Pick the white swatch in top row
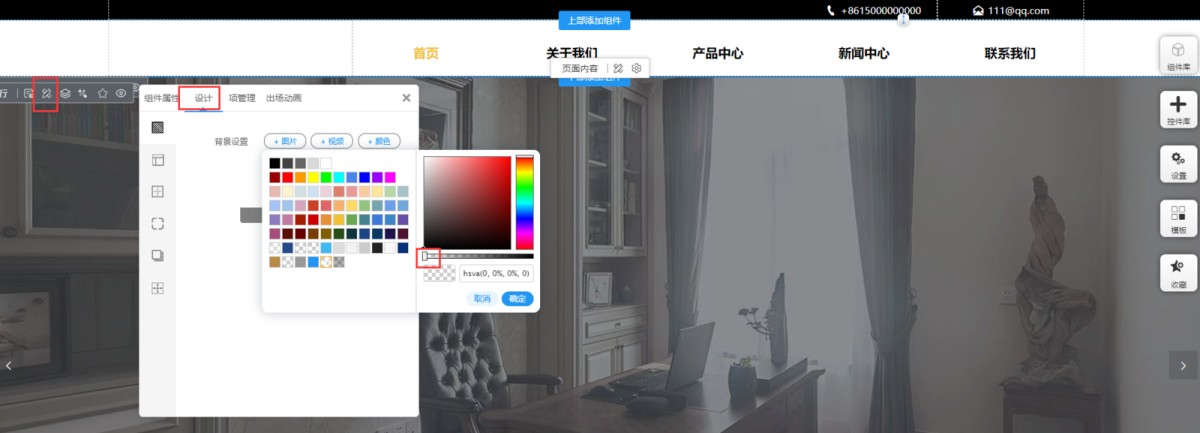 (326, 163)
